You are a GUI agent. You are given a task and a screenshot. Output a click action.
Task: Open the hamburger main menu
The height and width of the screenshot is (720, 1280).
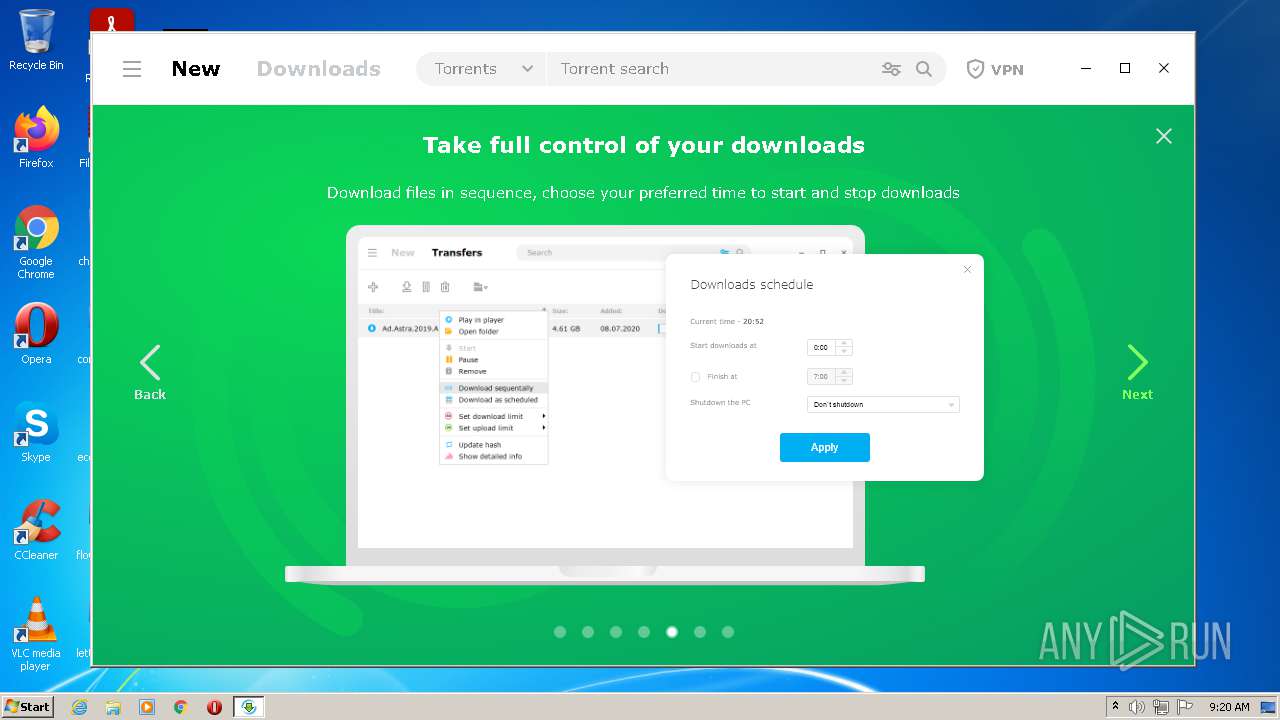click(x=132, y=69)
